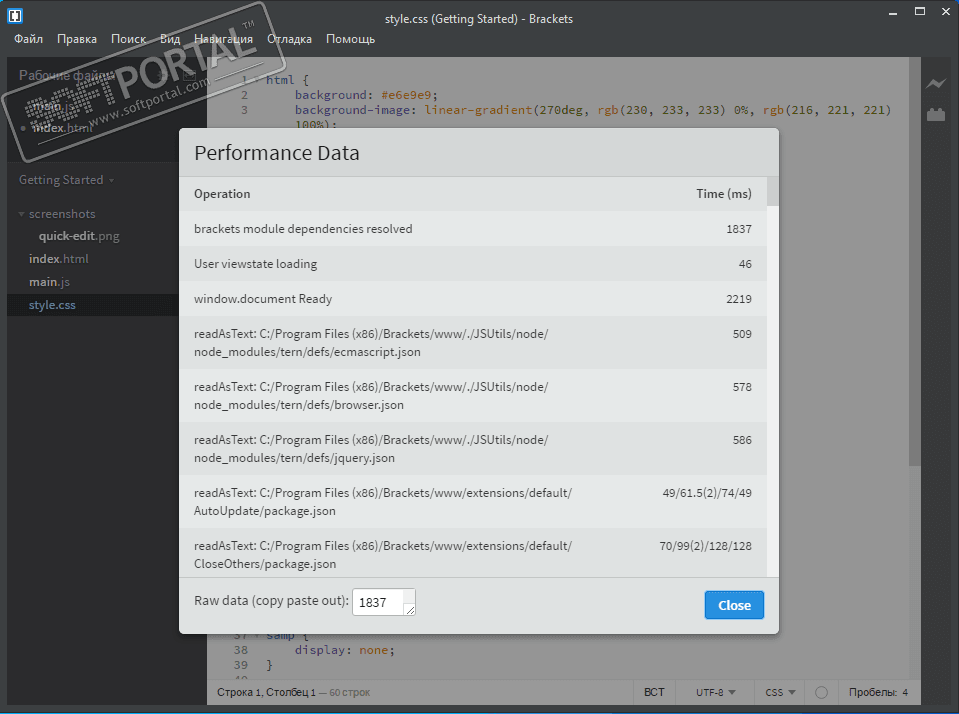The height and width of the screenshot is (714, 959).
Task: Click the Live Preview lightning icon
Action: [x=935, y=84]
